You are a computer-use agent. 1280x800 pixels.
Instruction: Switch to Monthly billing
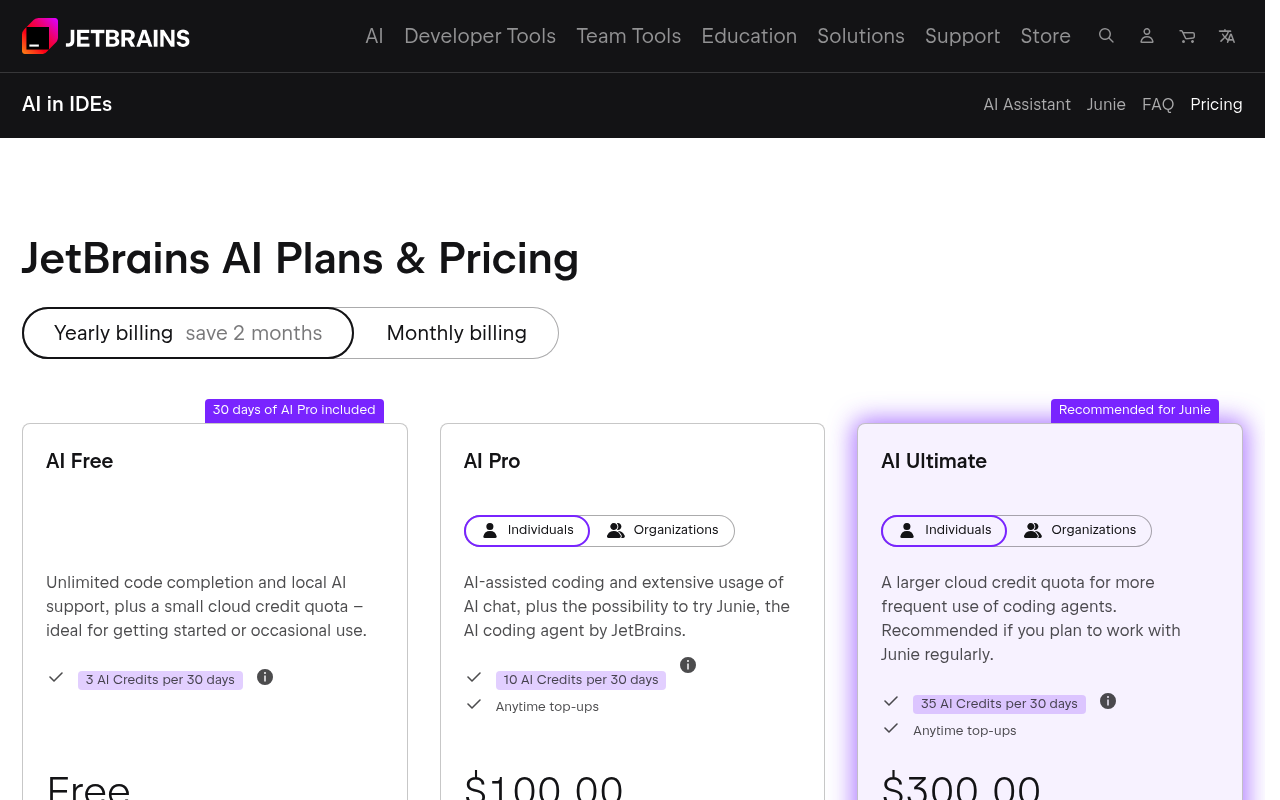[x=456, y=333]
